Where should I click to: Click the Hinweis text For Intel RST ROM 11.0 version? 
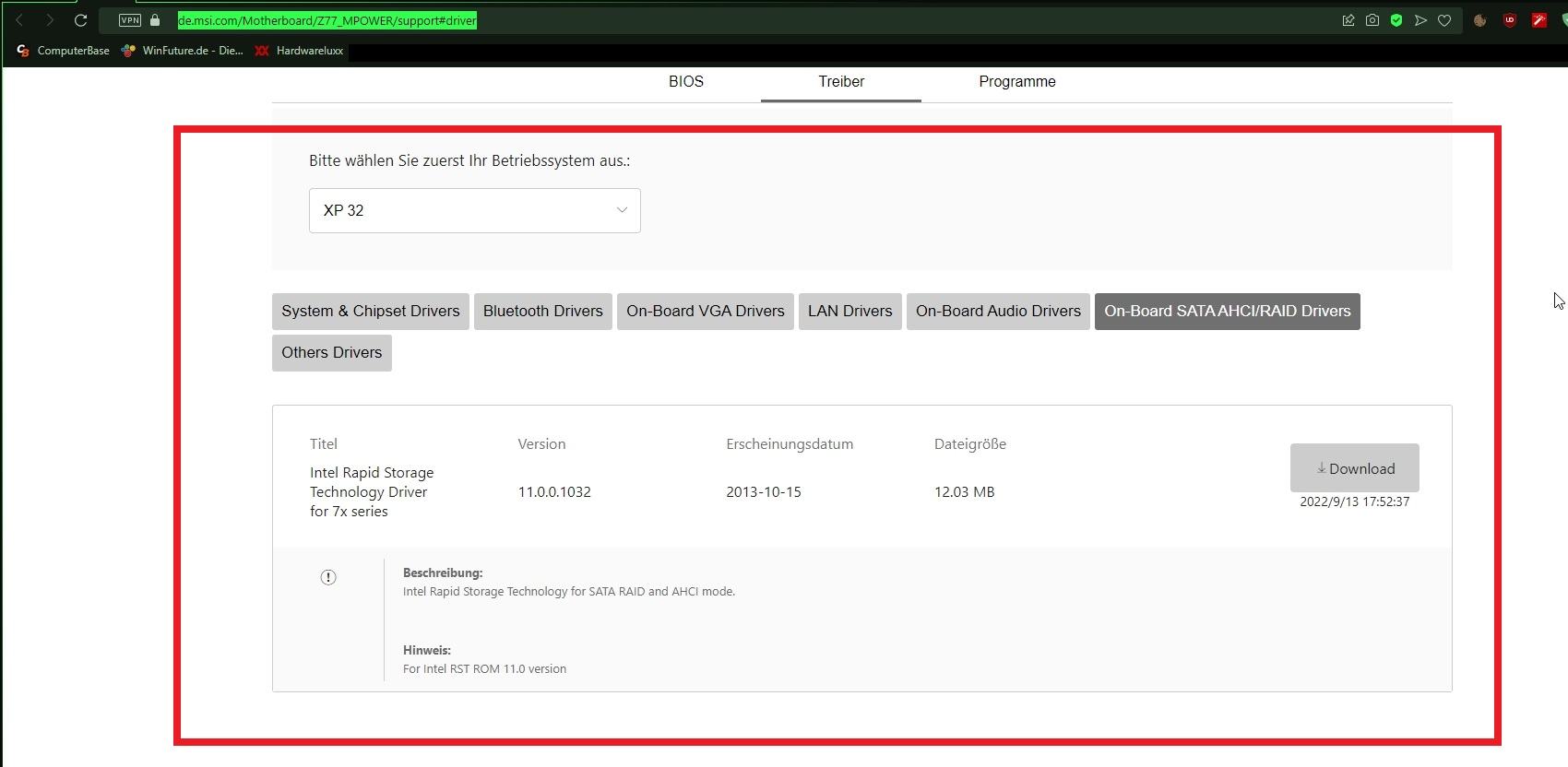[x=485, y=669]
